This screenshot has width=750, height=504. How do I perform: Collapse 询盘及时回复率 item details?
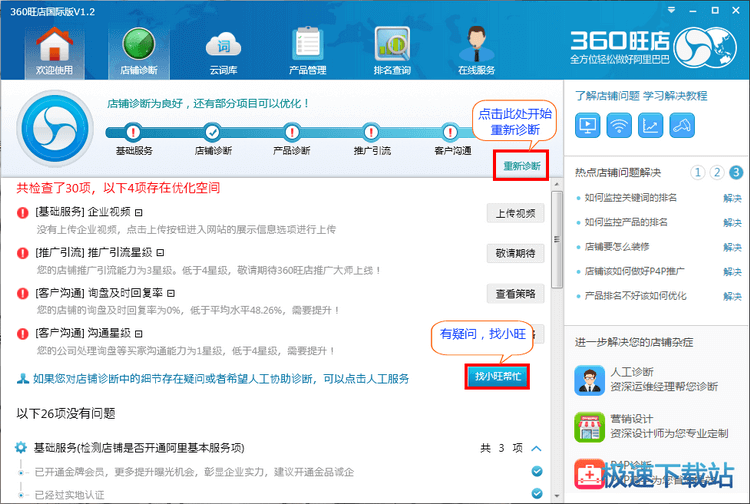click(171, 293)
